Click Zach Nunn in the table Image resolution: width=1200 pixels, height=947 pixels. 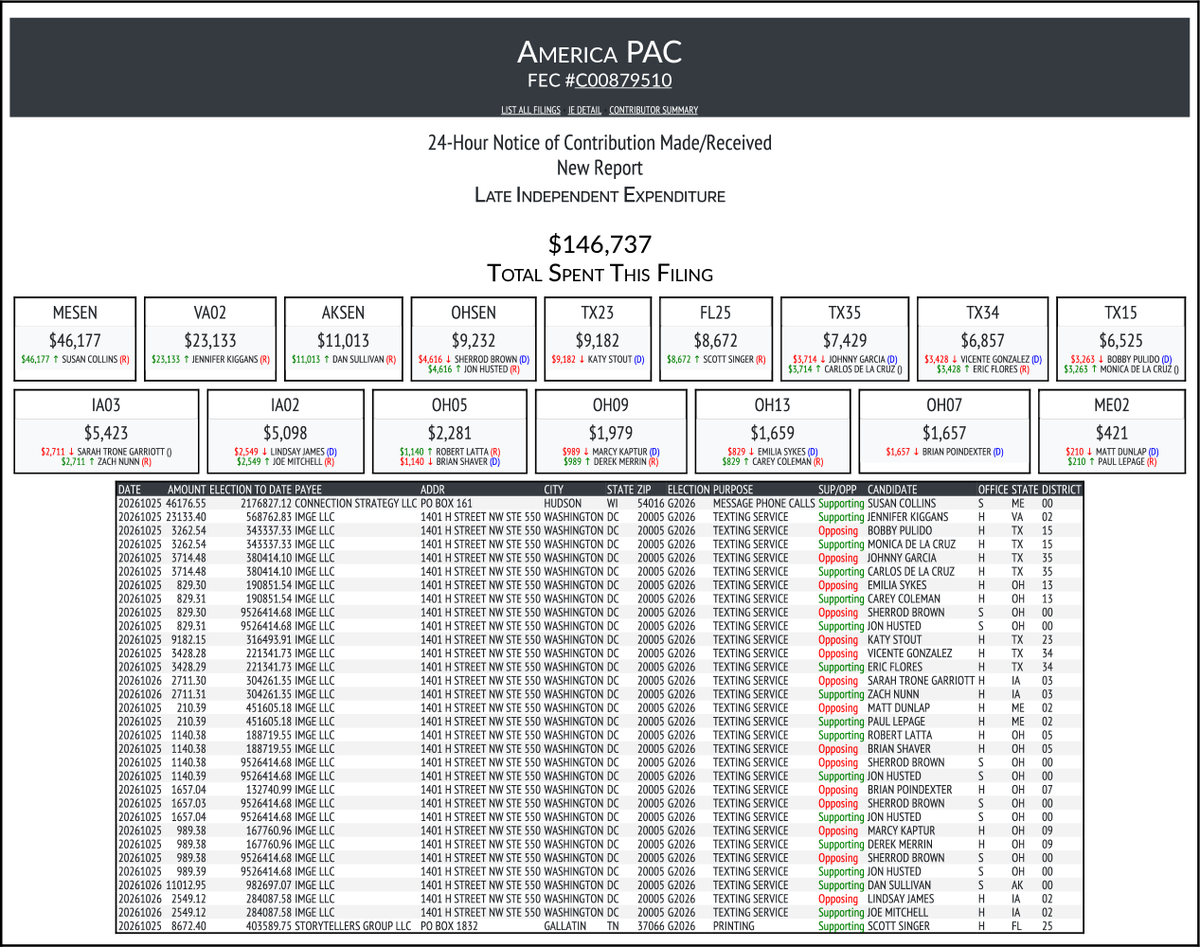point(893,694)
